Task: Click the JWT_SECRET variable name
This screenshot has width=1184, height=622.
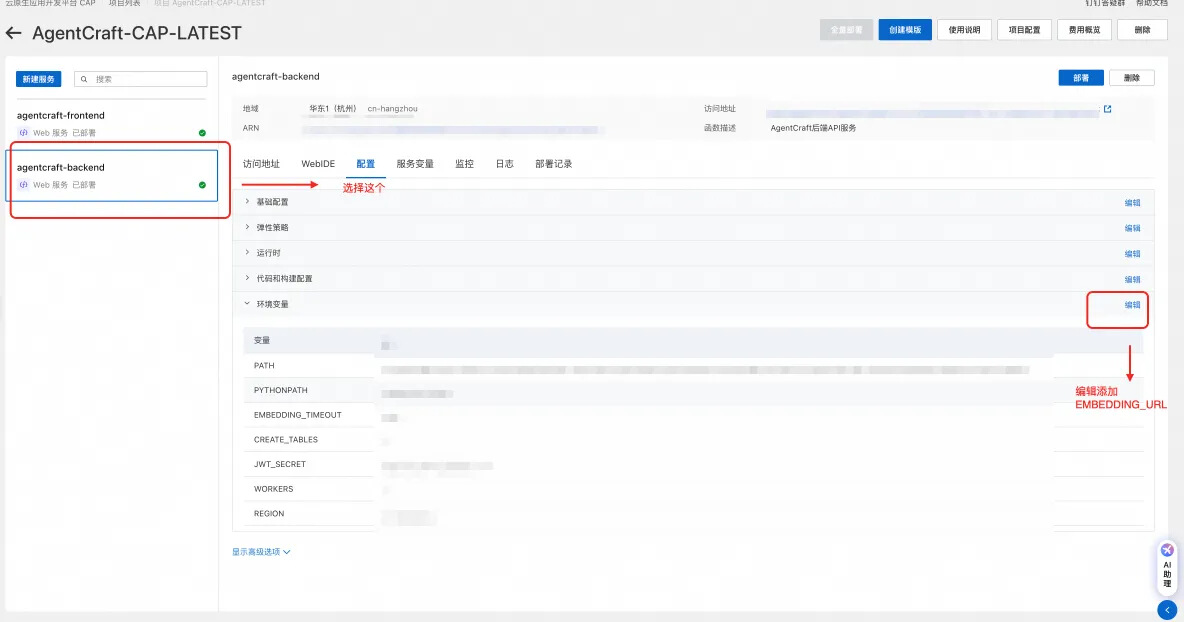Action: pyautogui.click(x=280, y=464)
